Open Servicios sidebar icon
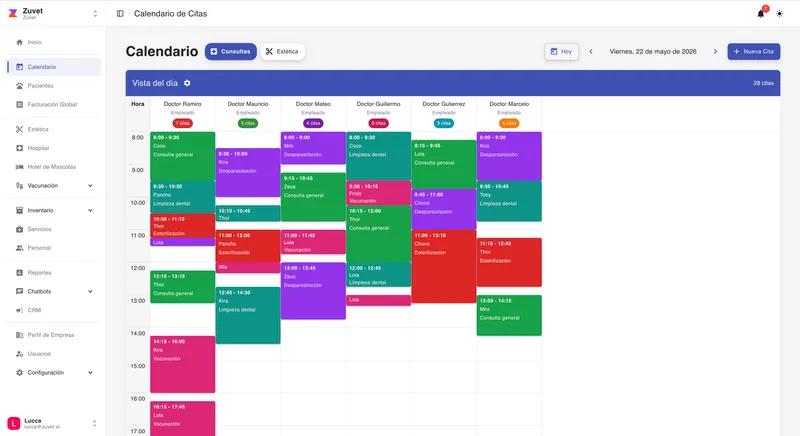The image size is (800, 436). point(19,229)
